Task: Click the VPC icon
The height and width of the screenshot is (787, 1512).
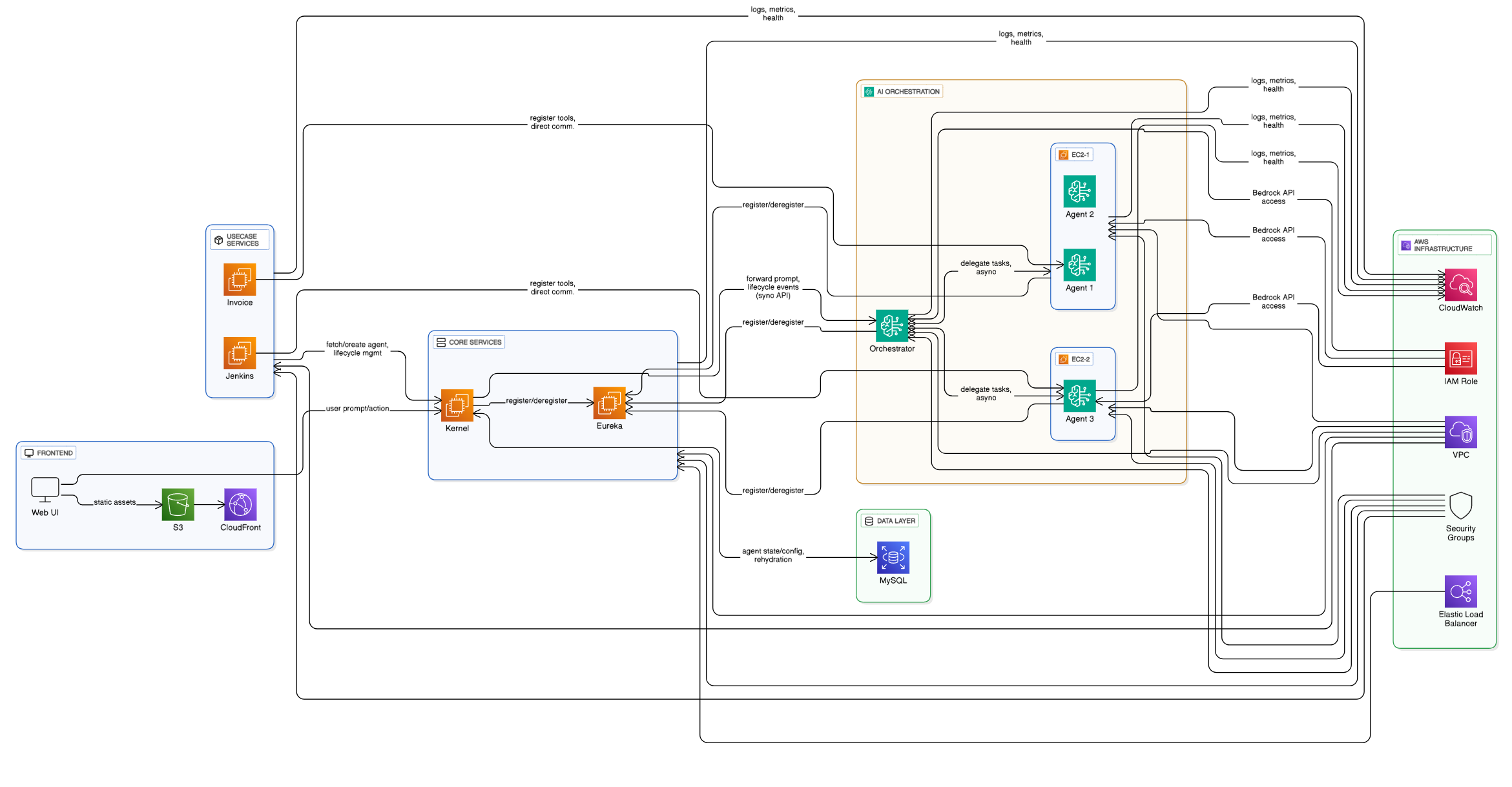Action: click(1460, 432)
